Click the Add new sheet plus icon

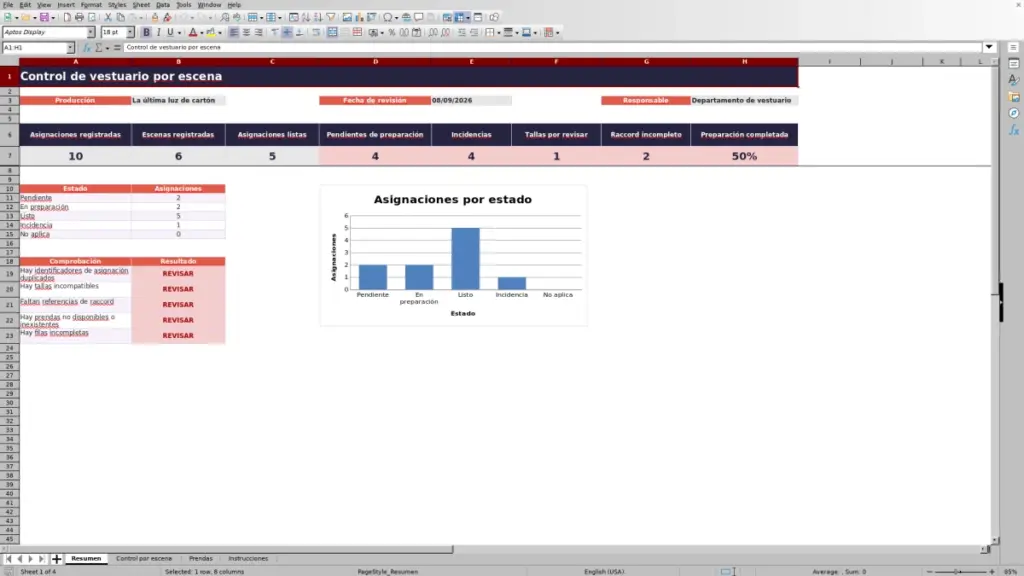(56, 559)
